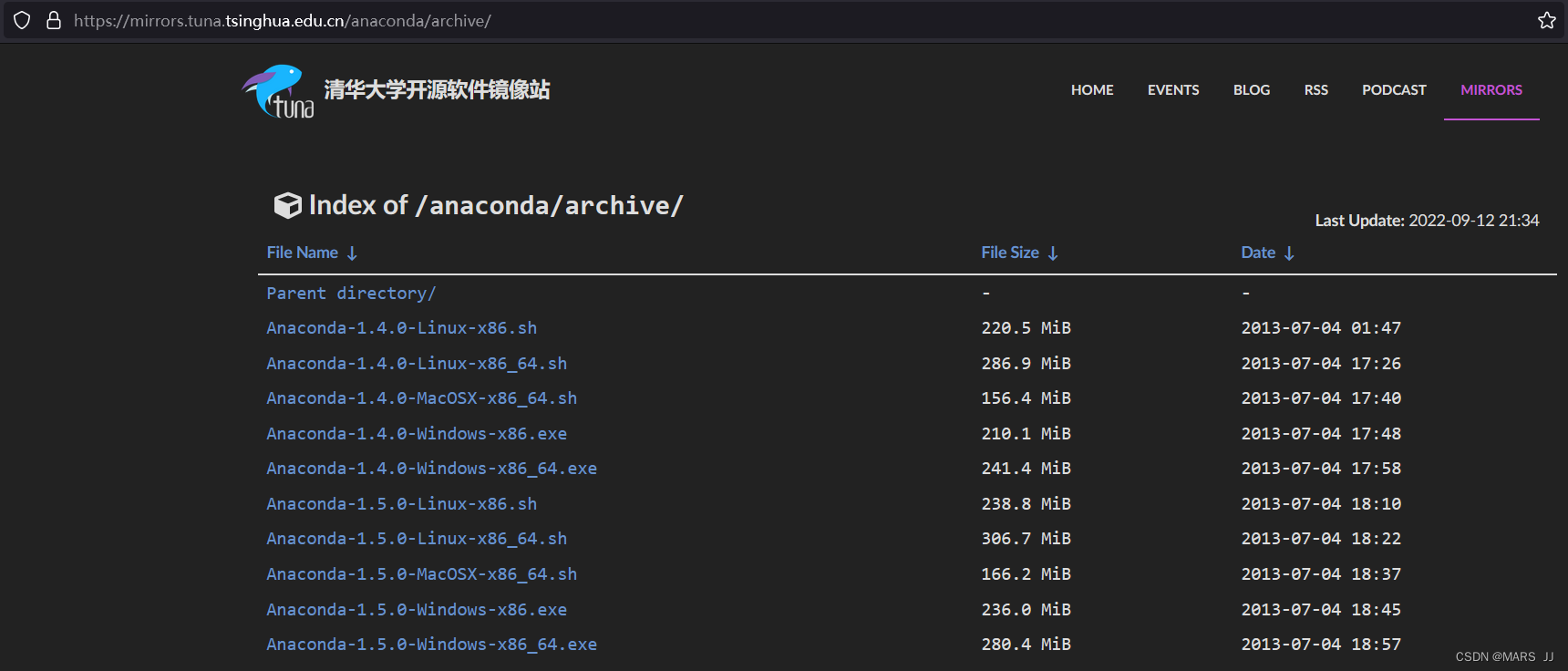Click the 280.4 MiB size cell
The image size is (1568, 671).
click(x=1026, y=645)
